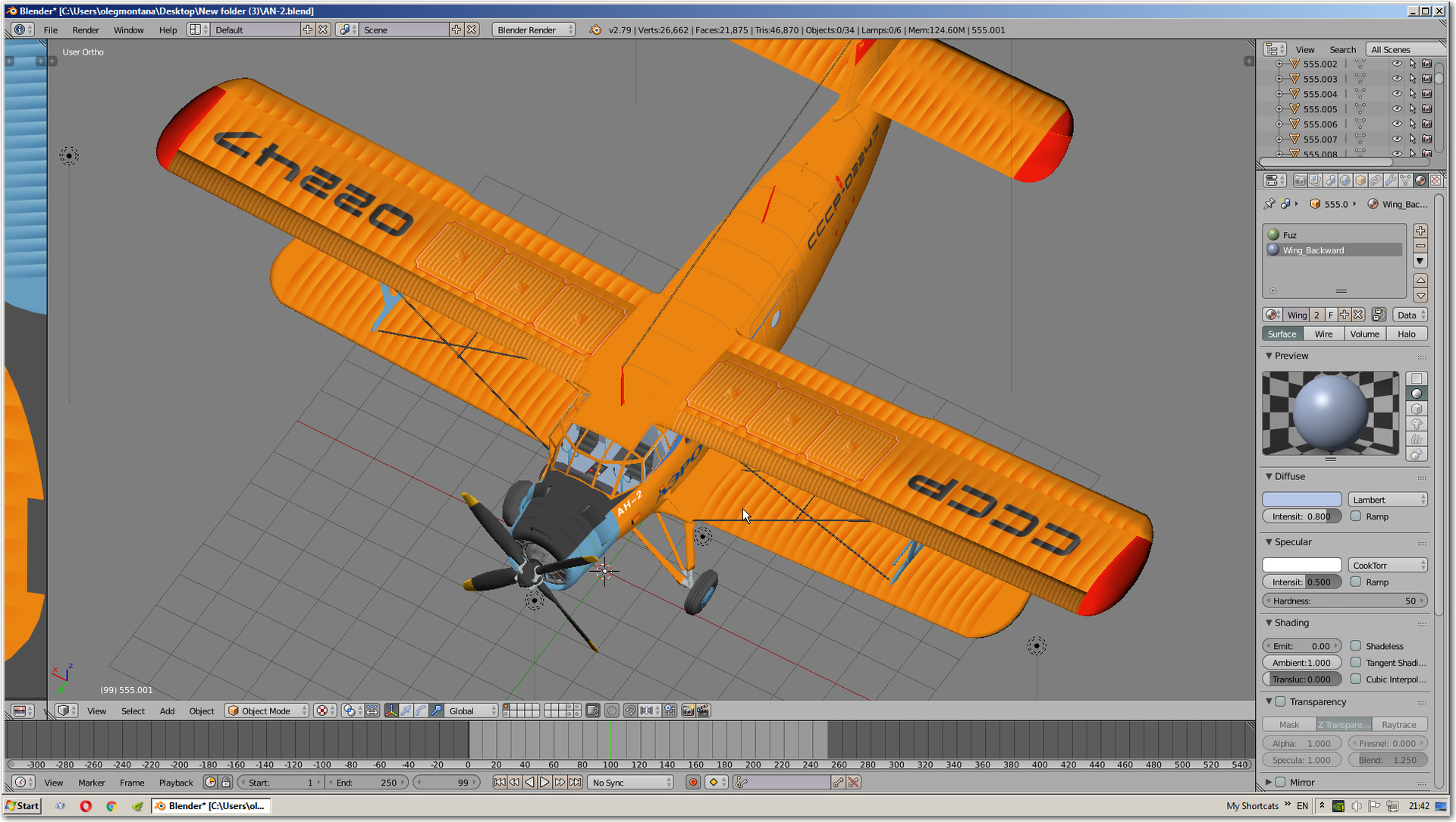
Task: Open the Object Mode dropdown
Action: click(x=267, y=711)
